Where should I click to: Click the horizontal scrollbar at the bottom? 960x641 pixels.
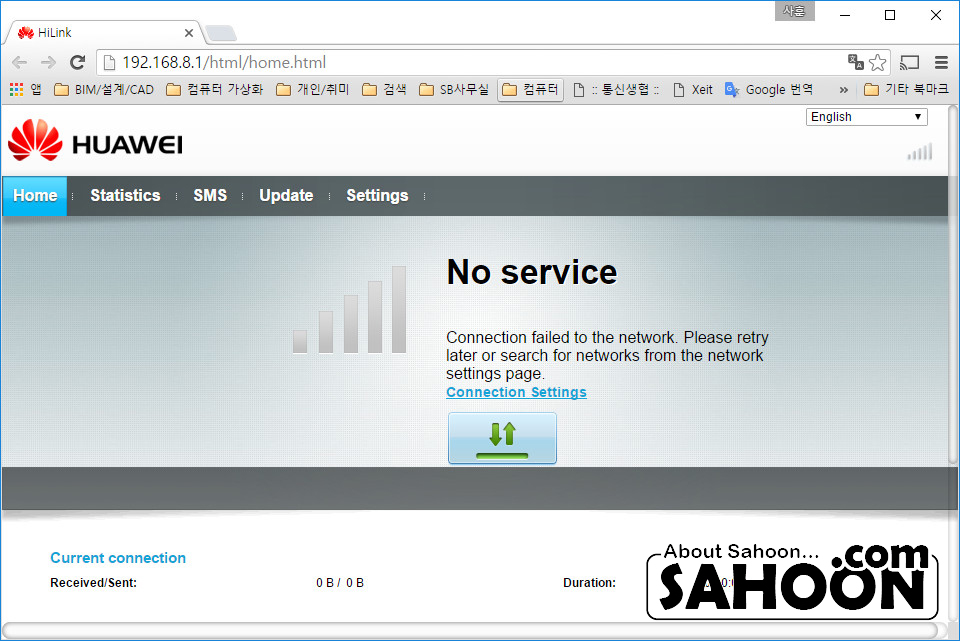[x=470, y=631]
